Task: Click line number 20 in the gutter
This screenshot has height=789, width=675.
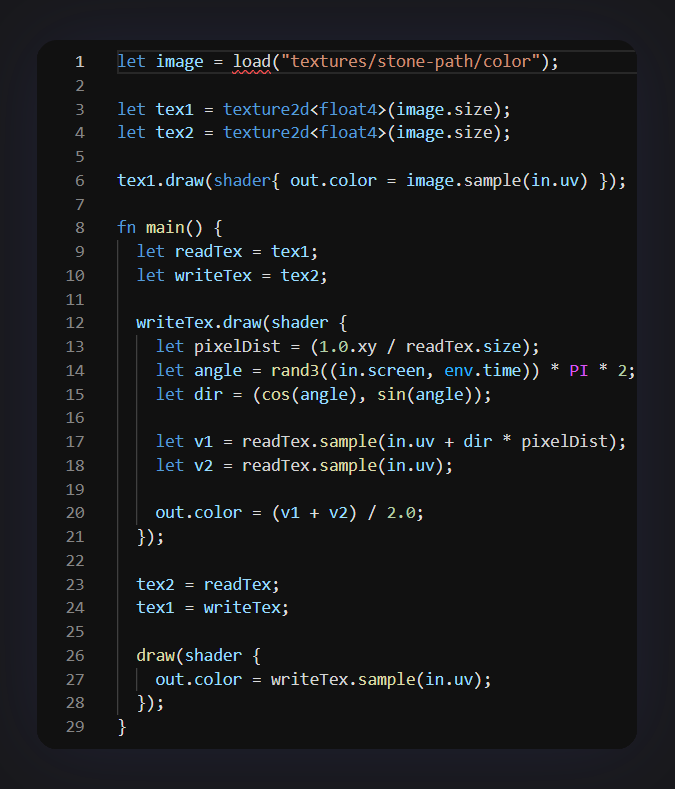Action: tap(75, 513)
